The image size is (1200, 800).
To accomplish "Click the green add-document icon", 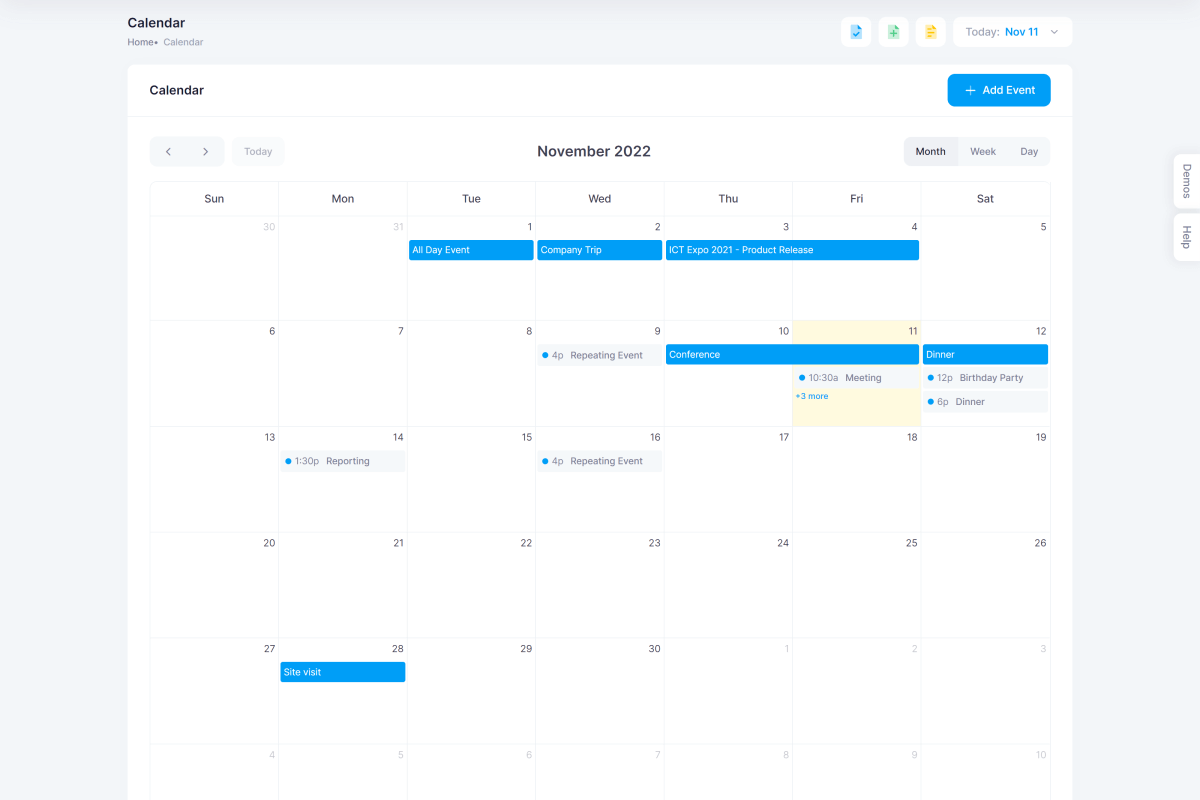I will tap(893, 32).
